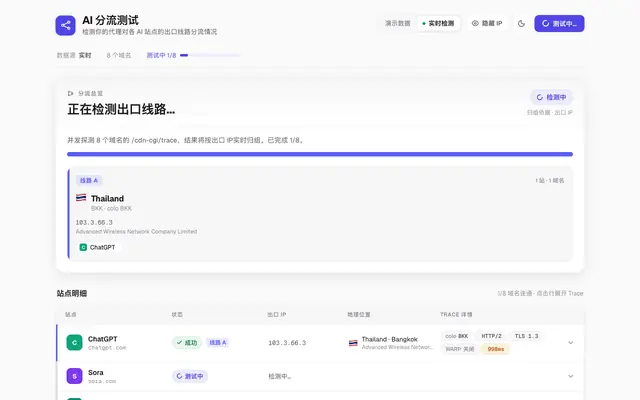This screenshot has height=400, width=640.
Task: Click WARP 关闭 tag
Action: [460, 349]
